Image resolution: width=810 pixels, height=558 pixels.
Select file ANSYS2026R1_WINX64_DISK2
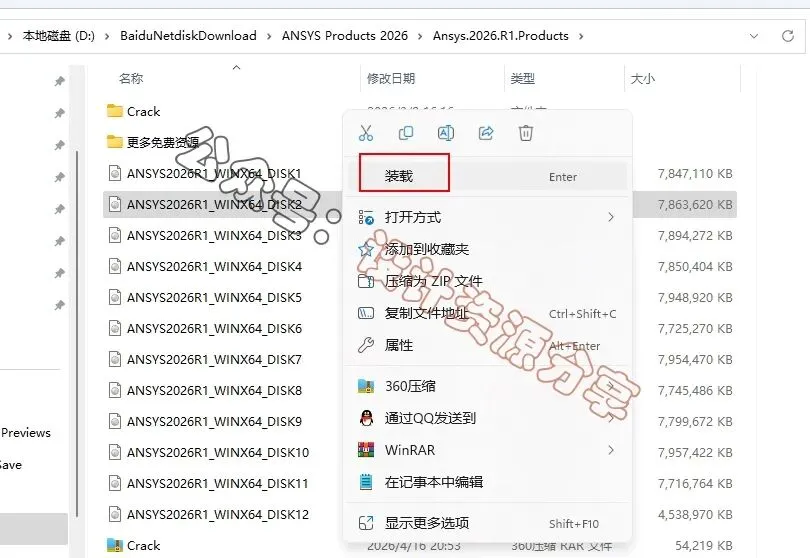[204, 205]
